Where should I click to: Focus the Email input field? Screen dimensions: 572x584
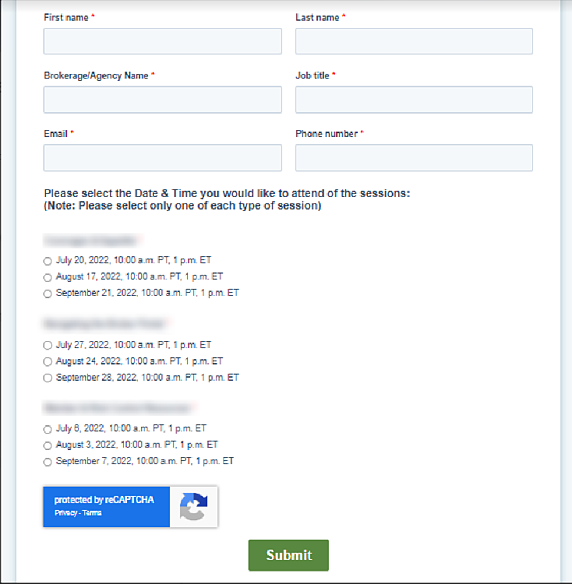pos(162,158)
